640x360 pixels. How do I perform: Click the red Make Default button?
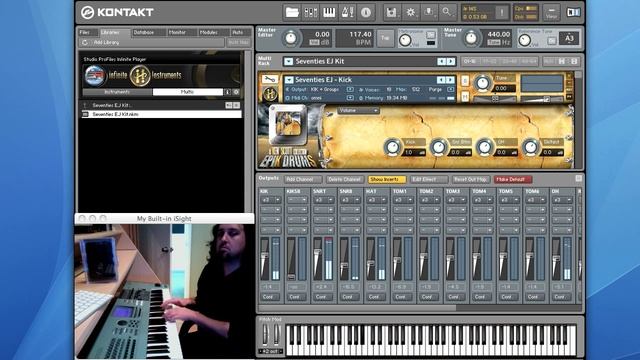point(512,180)
